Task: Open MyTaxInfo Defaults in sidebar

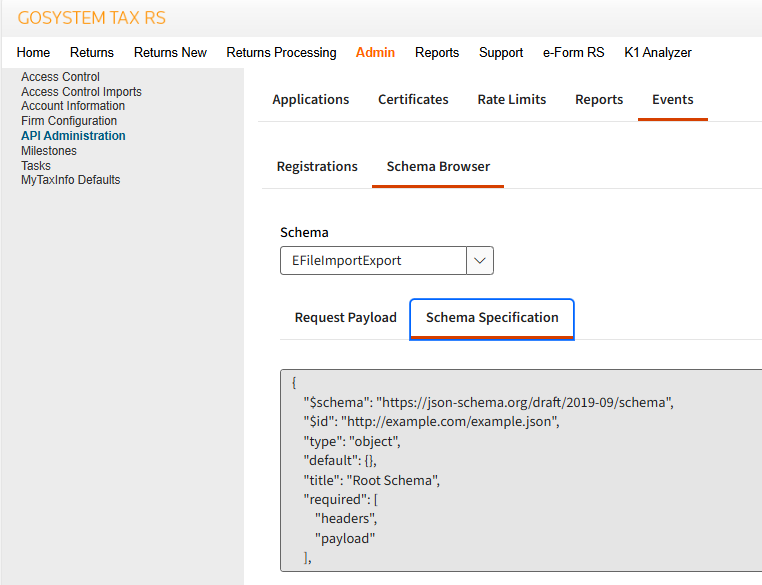Action: click(x=70, y=180)
